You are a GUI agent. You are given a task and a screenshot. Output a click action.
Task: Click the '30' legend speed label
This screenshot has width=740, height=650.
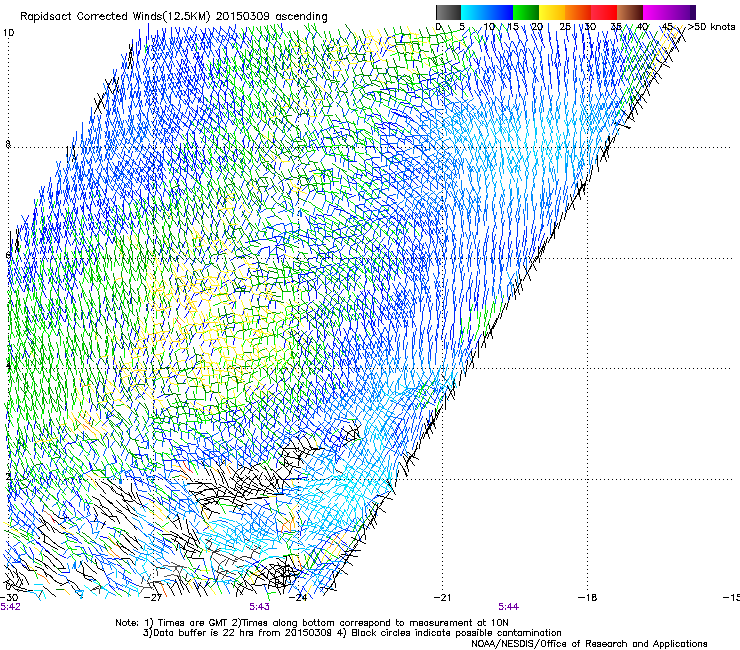coord(590,27)
